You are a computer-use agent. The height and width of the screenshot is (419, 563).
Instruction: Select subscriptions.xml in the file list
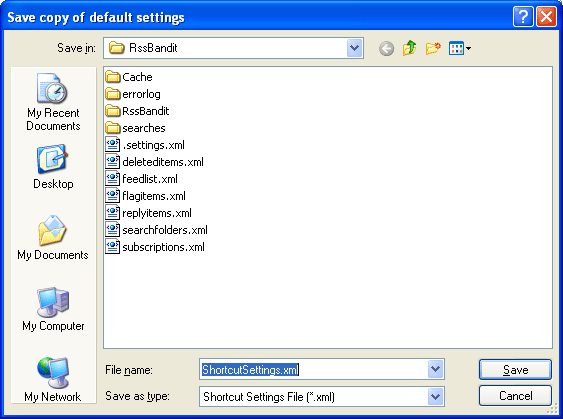[155, 247]
